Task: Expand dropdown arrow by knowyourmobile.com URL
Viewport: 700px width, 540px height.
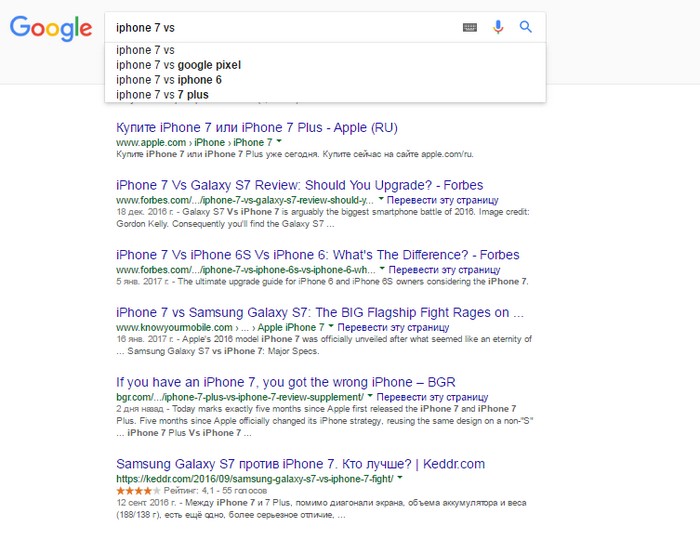Action: (330, 326)
